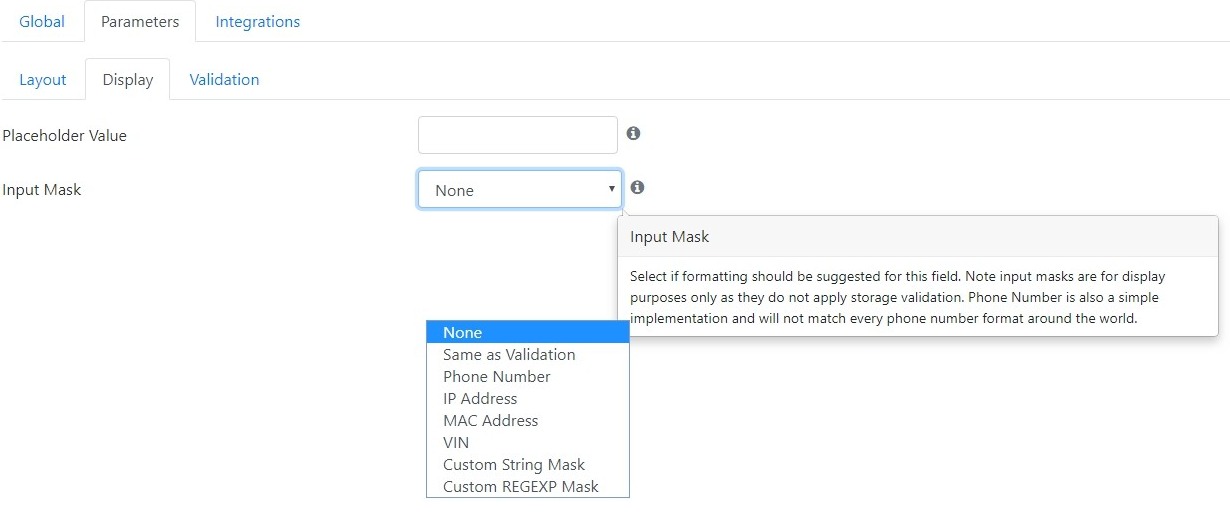Go to the Validation sub-tab
The width and height of the screenshot is (1230, 512).
pos(224,79)
